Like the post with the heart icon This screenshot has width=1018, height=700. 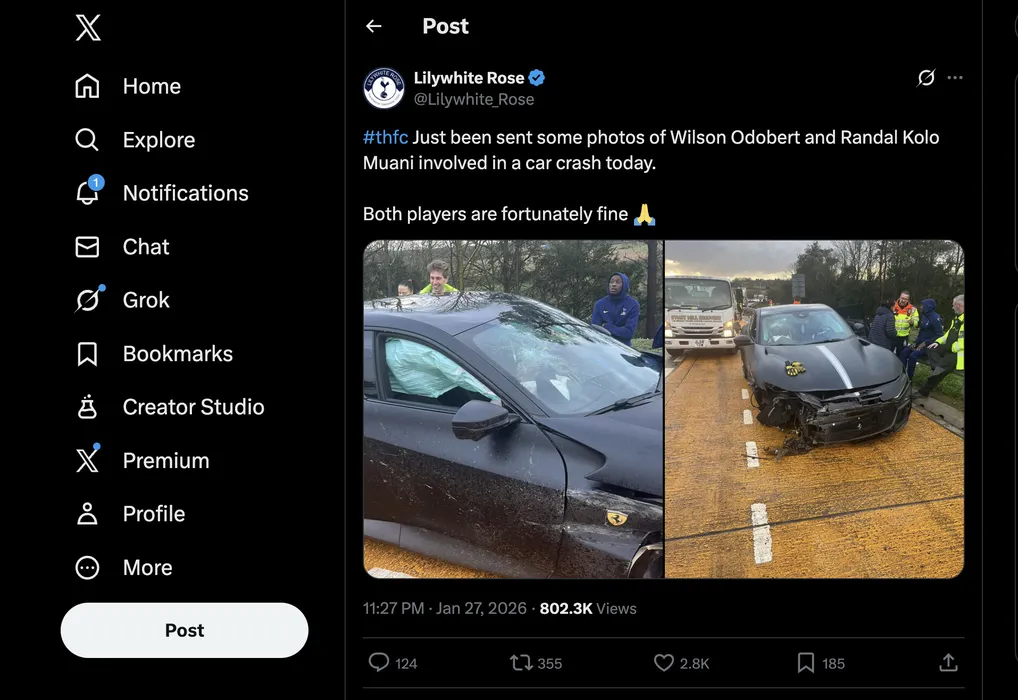(664, 662)
